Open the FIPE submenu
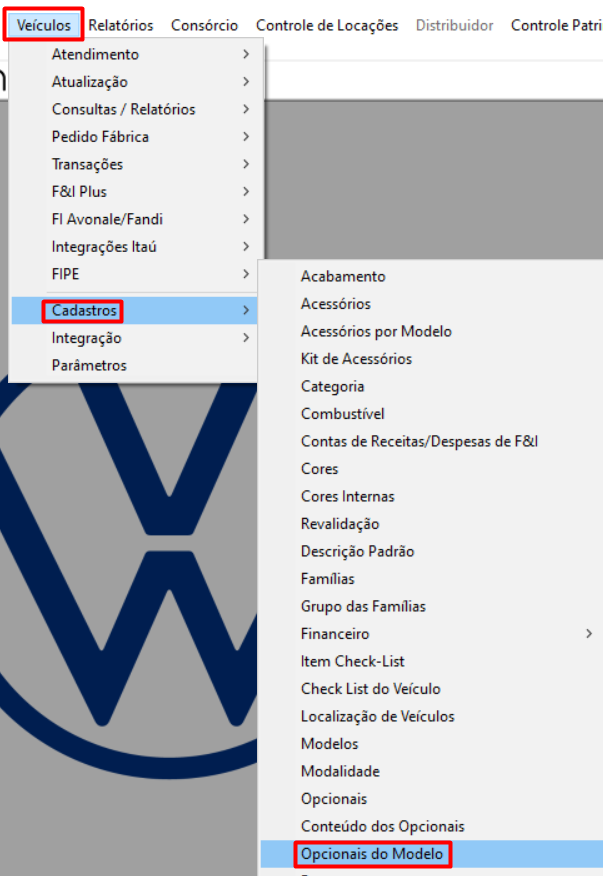The image size is (603, 876). 135,273
